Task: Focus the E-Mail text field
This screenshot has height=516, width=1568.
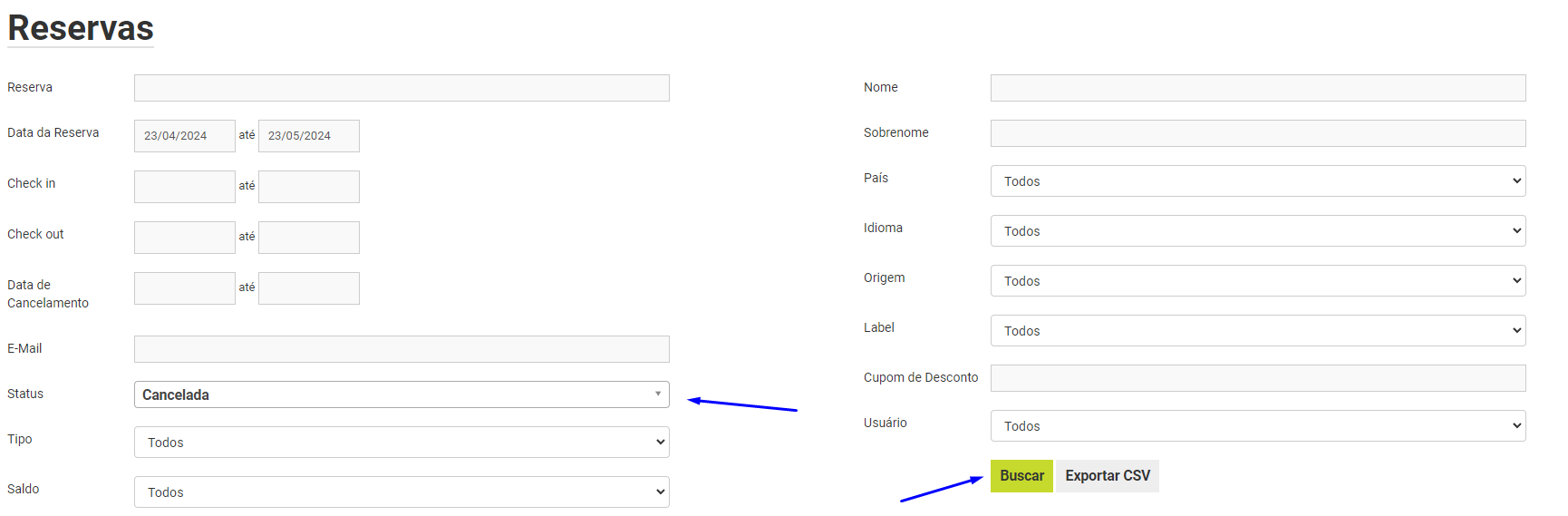Action: [402, 349]
